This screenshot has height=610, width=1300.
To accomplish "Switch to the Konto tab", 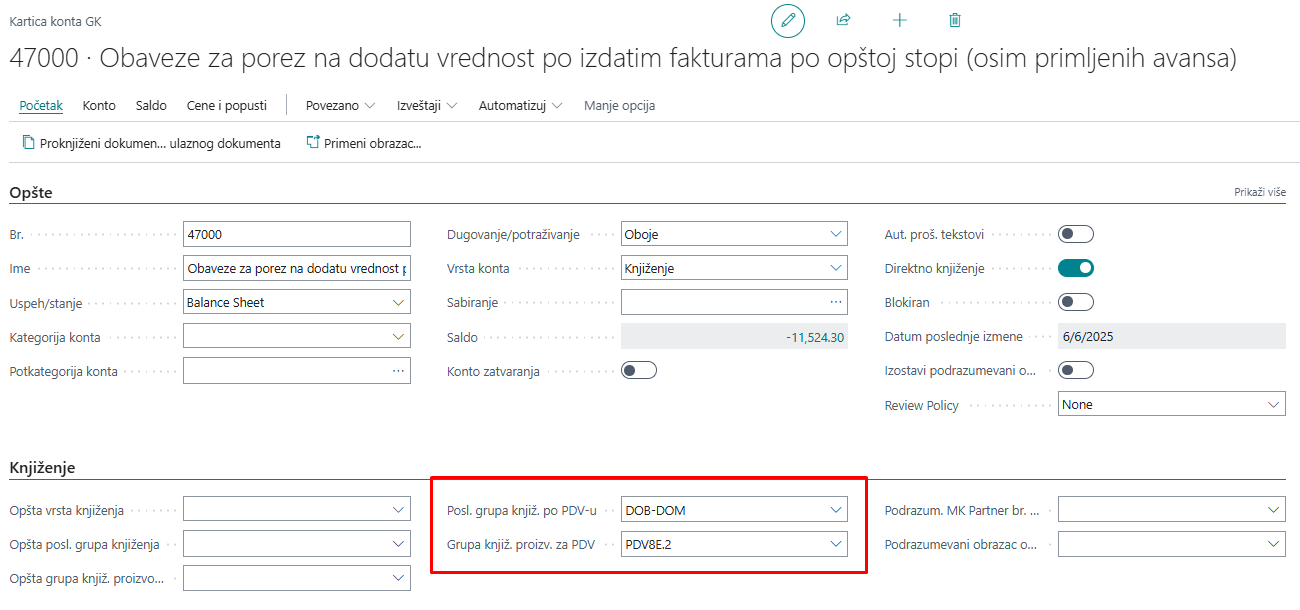I will (98, 104).
